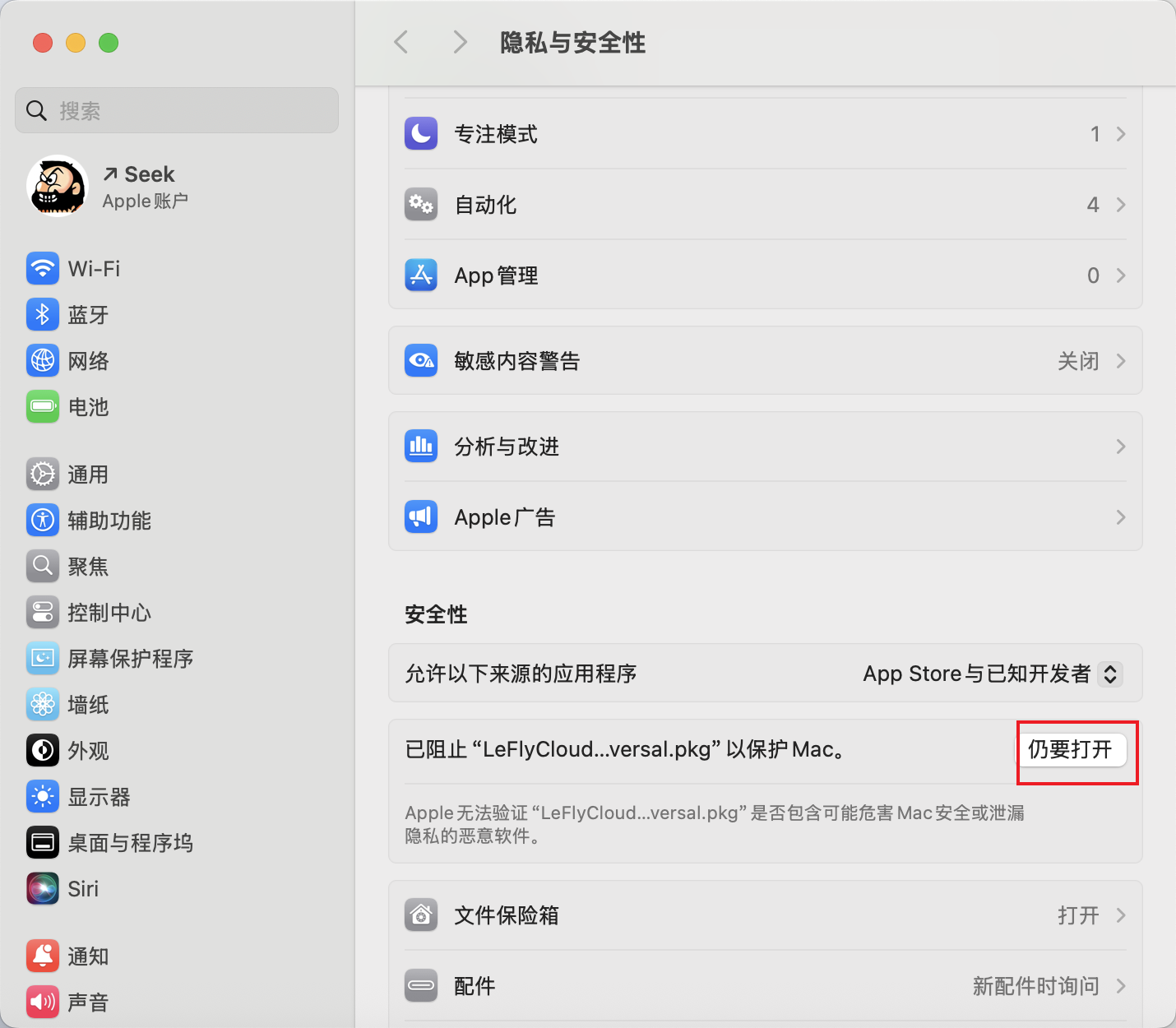The height and width of the screenshot is (1028, 1176).
Task: Select the 控制中心 sidebar label
Action: point(109,613)
